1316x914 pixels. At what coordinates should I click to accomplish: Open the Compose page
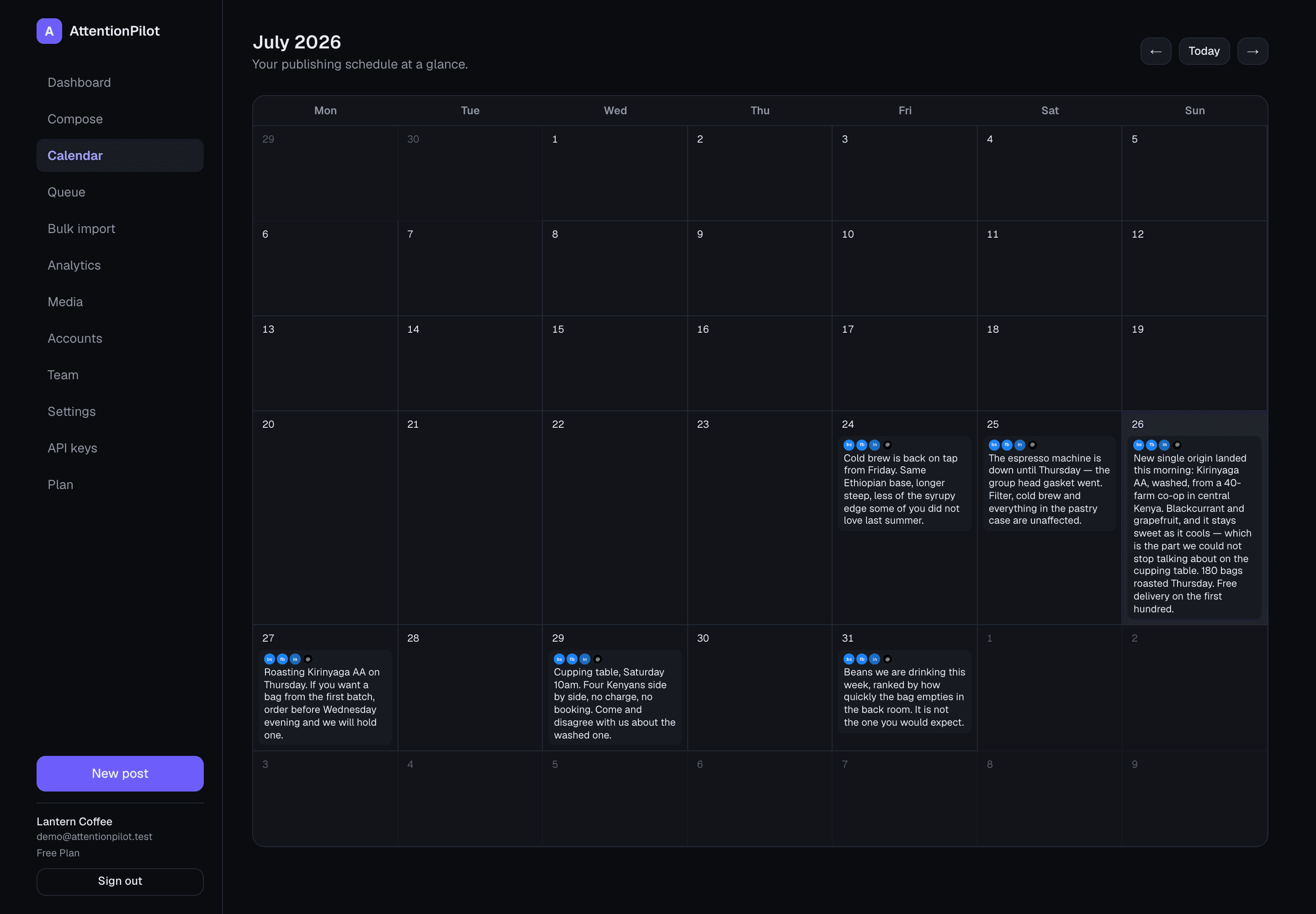120,119
